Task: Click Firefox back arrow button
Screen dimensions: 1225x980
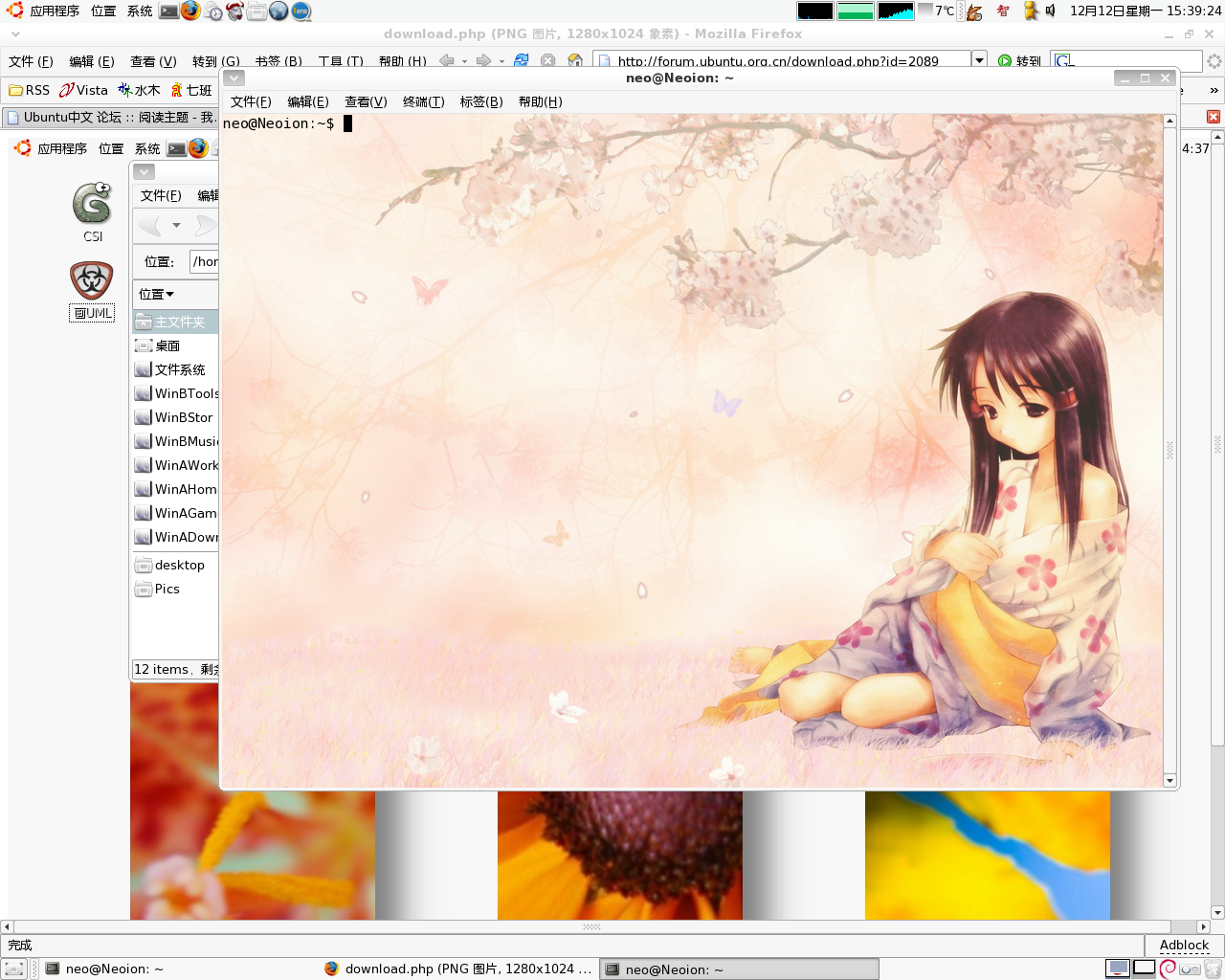Action: pos(446,60)
